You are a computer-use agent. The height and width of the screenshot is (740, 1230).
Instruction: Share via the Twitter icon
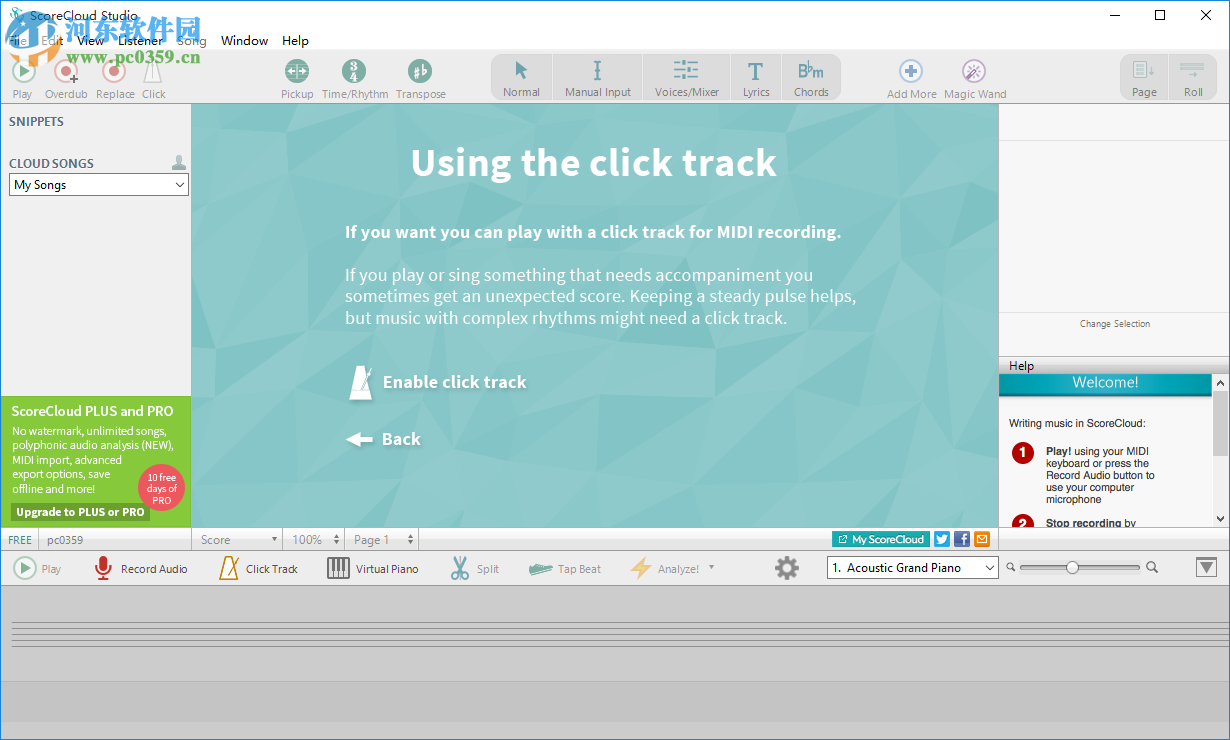(941, 539)
